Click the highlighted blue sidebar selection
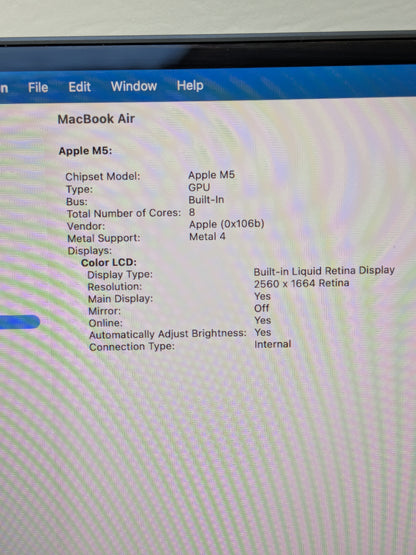 click(19, 322)
